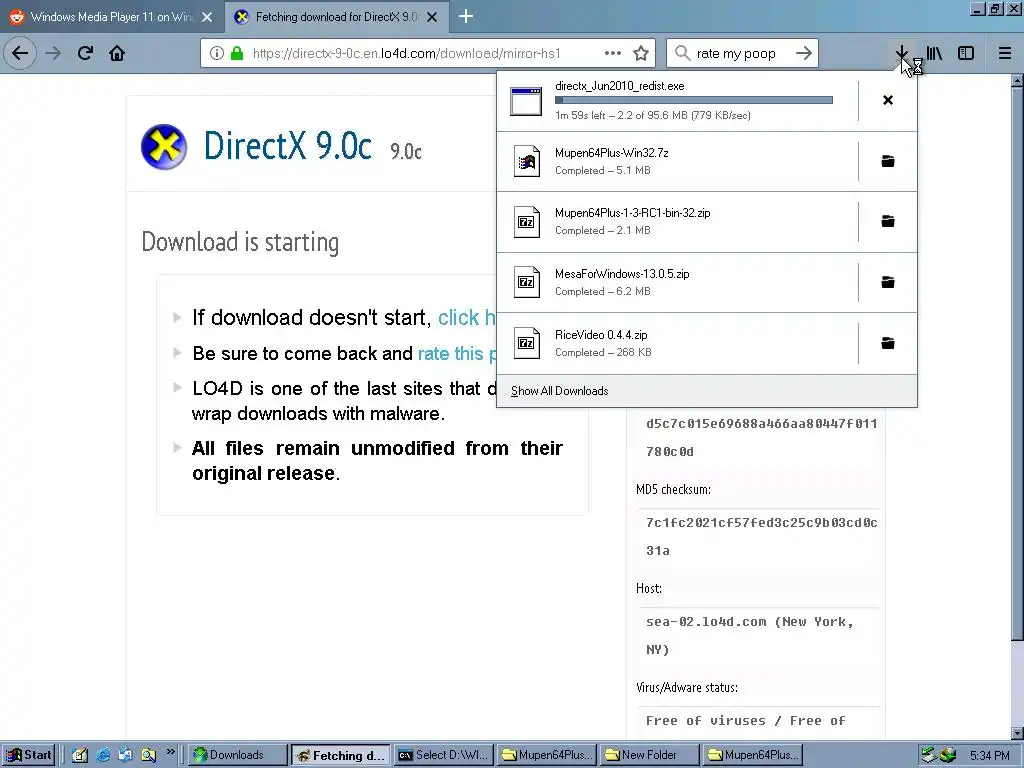The width and height of the screenshot is (1024, 768).
Task: Click the directx_Jun2010_redist.exe file icon
Action: (526, 101)
